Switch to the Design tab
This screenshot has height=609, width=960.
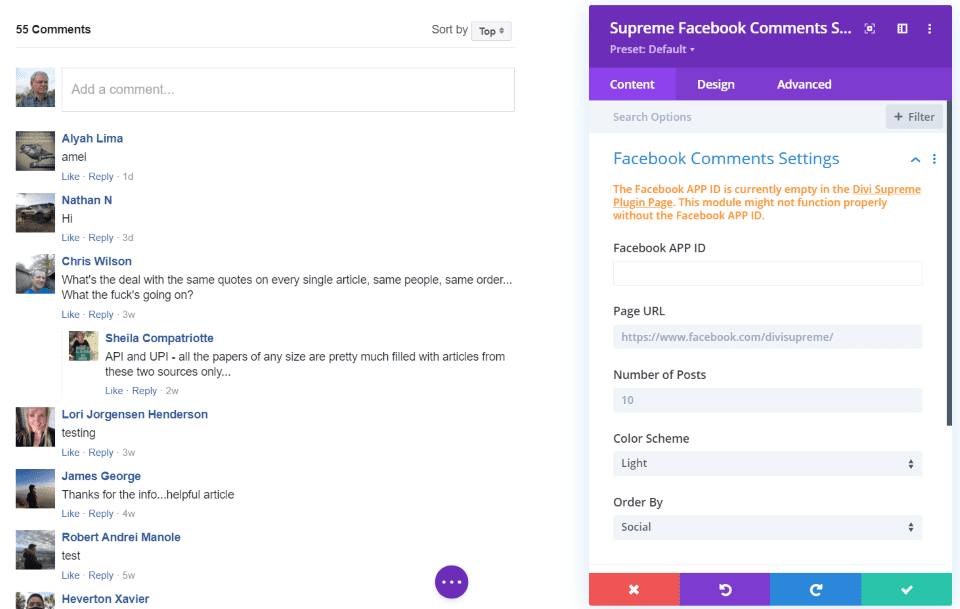click(x=716, y=85)
